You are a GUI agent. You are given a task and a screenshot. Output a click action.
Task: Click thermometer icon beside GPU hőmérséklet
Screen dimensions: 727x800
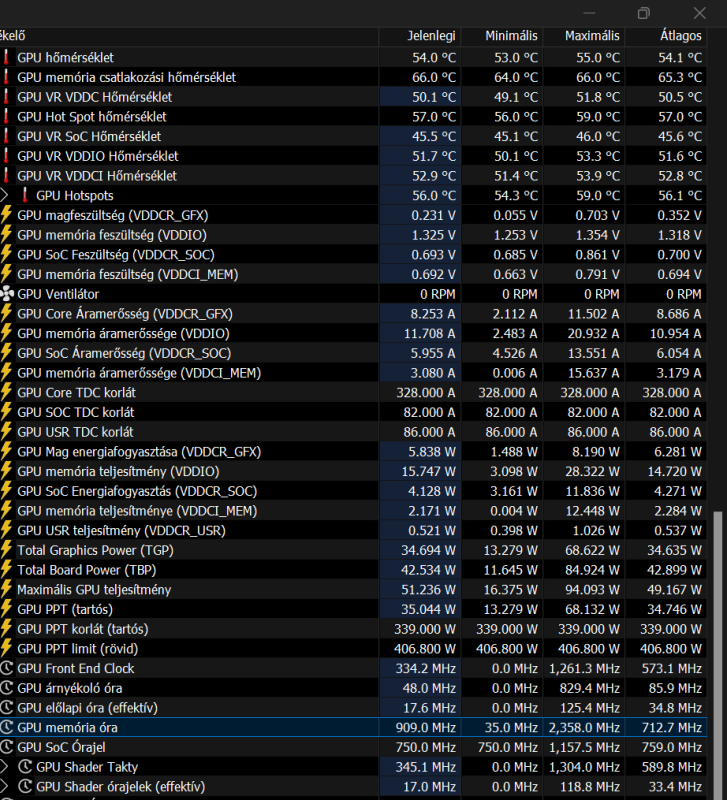click(6, 57)
